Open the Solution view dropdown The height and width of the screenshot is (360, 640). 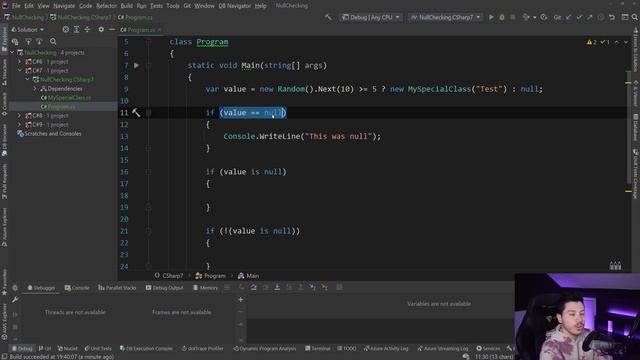point(27,30)
